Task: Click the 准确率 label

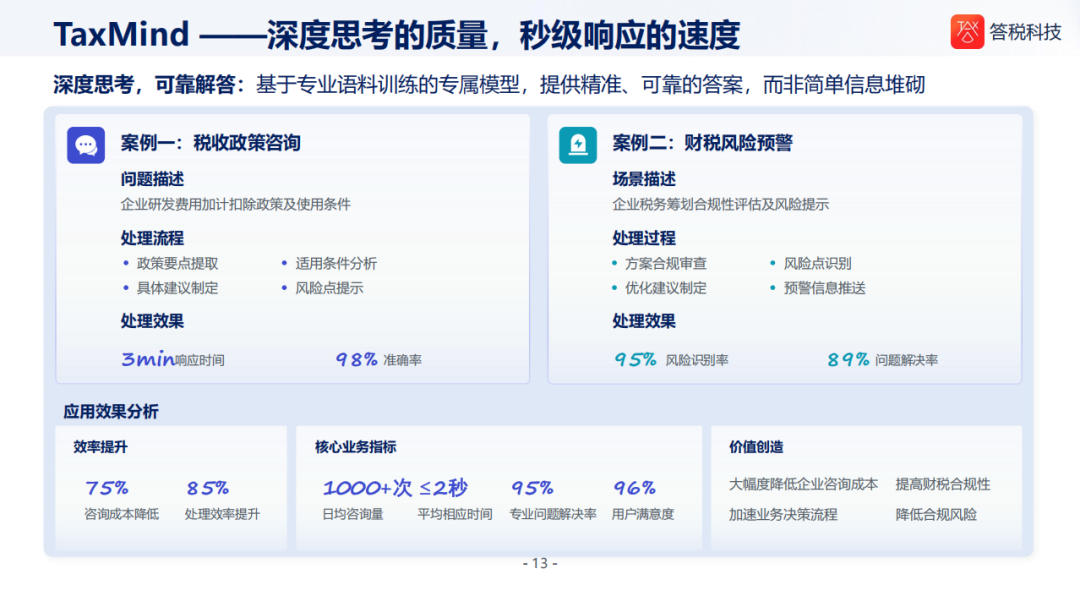Action: pos(402,360)
